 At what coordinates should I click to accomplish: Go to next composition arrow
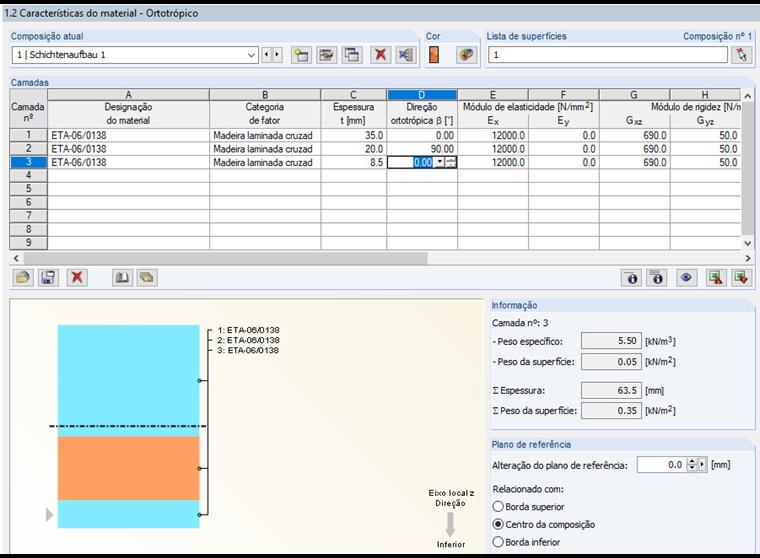277,55
